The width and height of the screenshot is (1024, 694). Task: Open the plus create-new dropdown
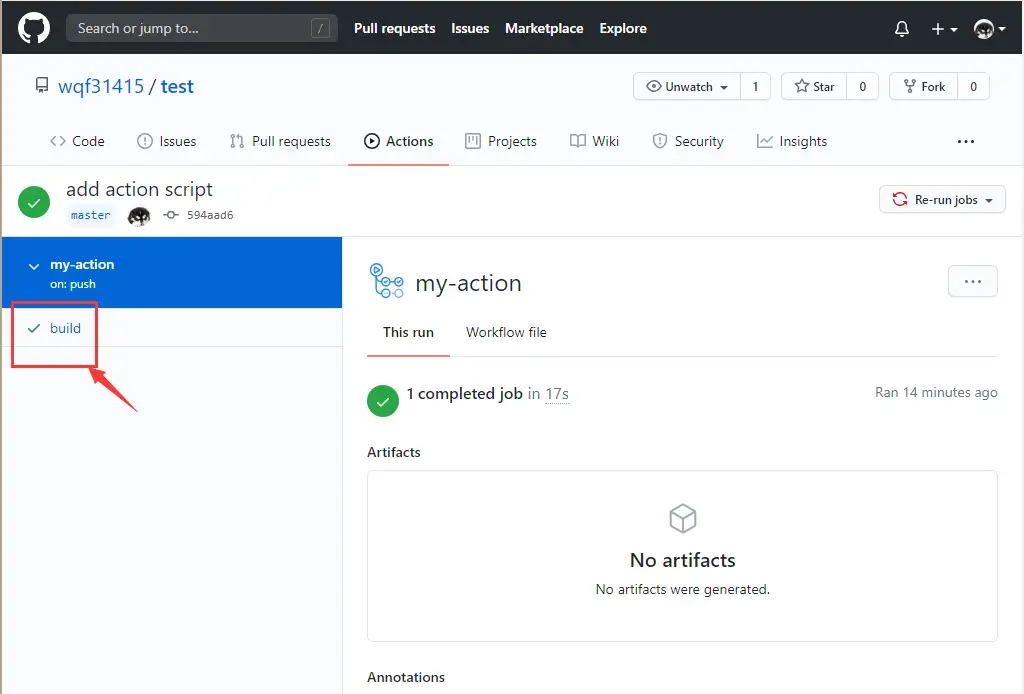pos(944,29)
